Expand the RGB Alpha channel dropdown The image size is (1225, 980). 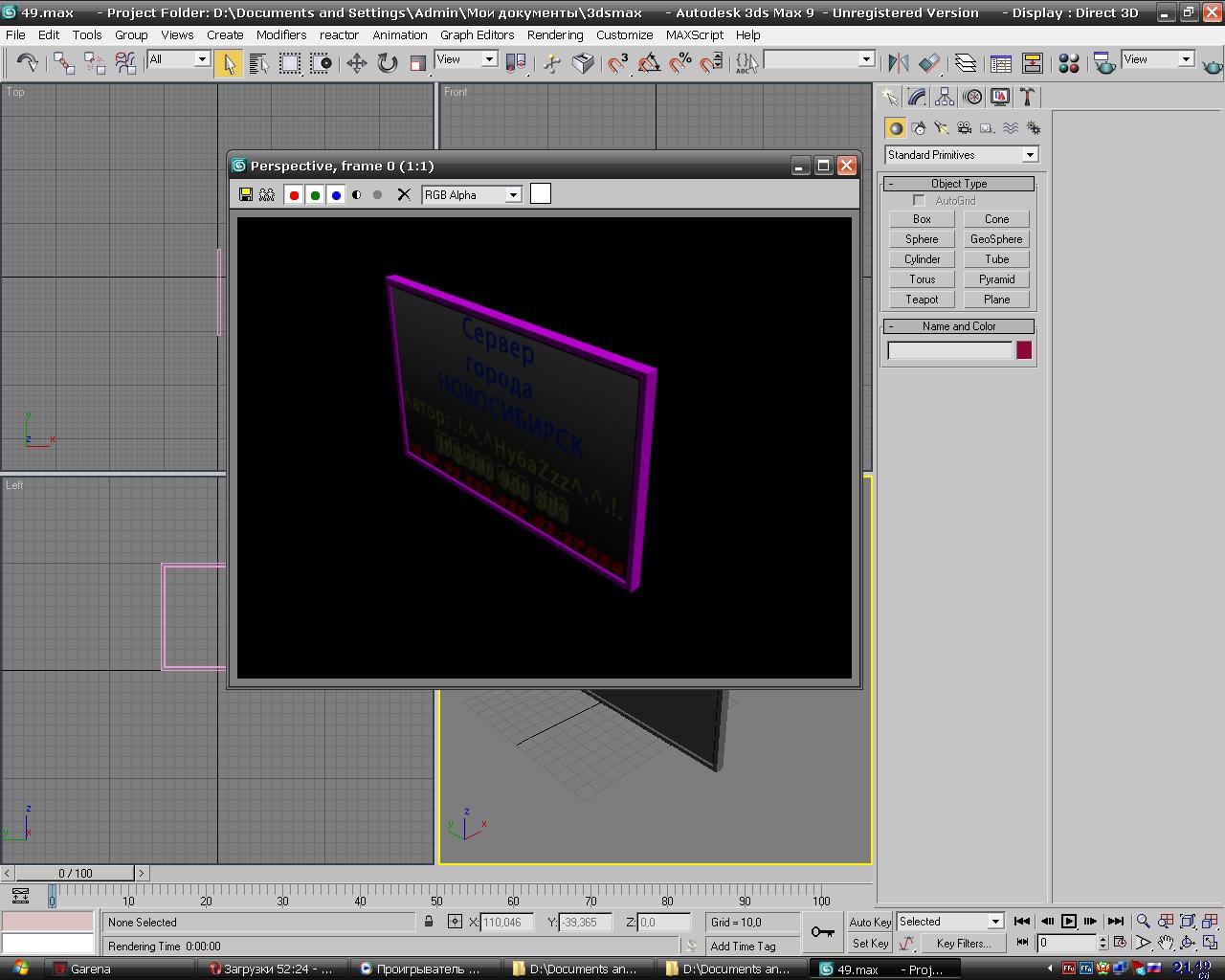(x=513, y=194)
